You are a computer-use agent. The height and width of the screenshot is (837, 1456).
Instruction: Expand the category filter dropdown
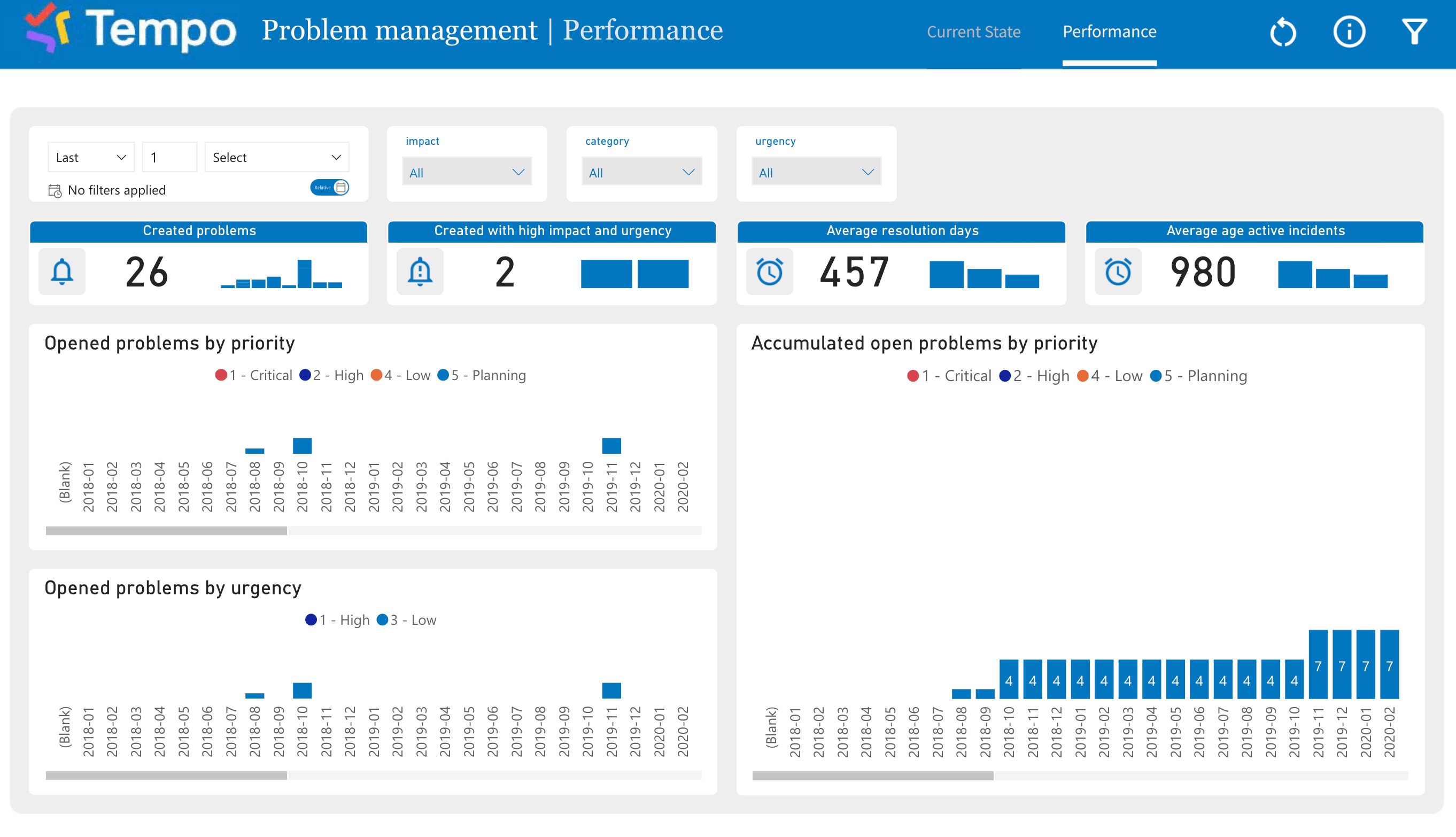click(x=641, y=172)
